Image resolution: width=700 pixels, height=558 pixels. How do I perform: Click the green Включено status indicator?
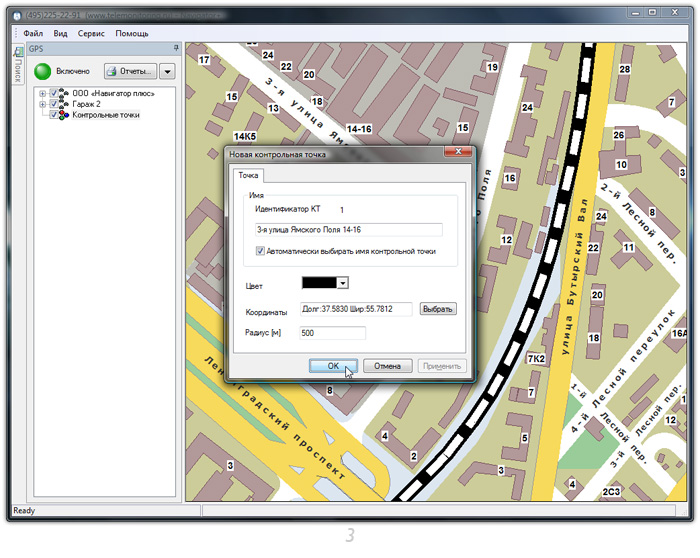(43, 71)
